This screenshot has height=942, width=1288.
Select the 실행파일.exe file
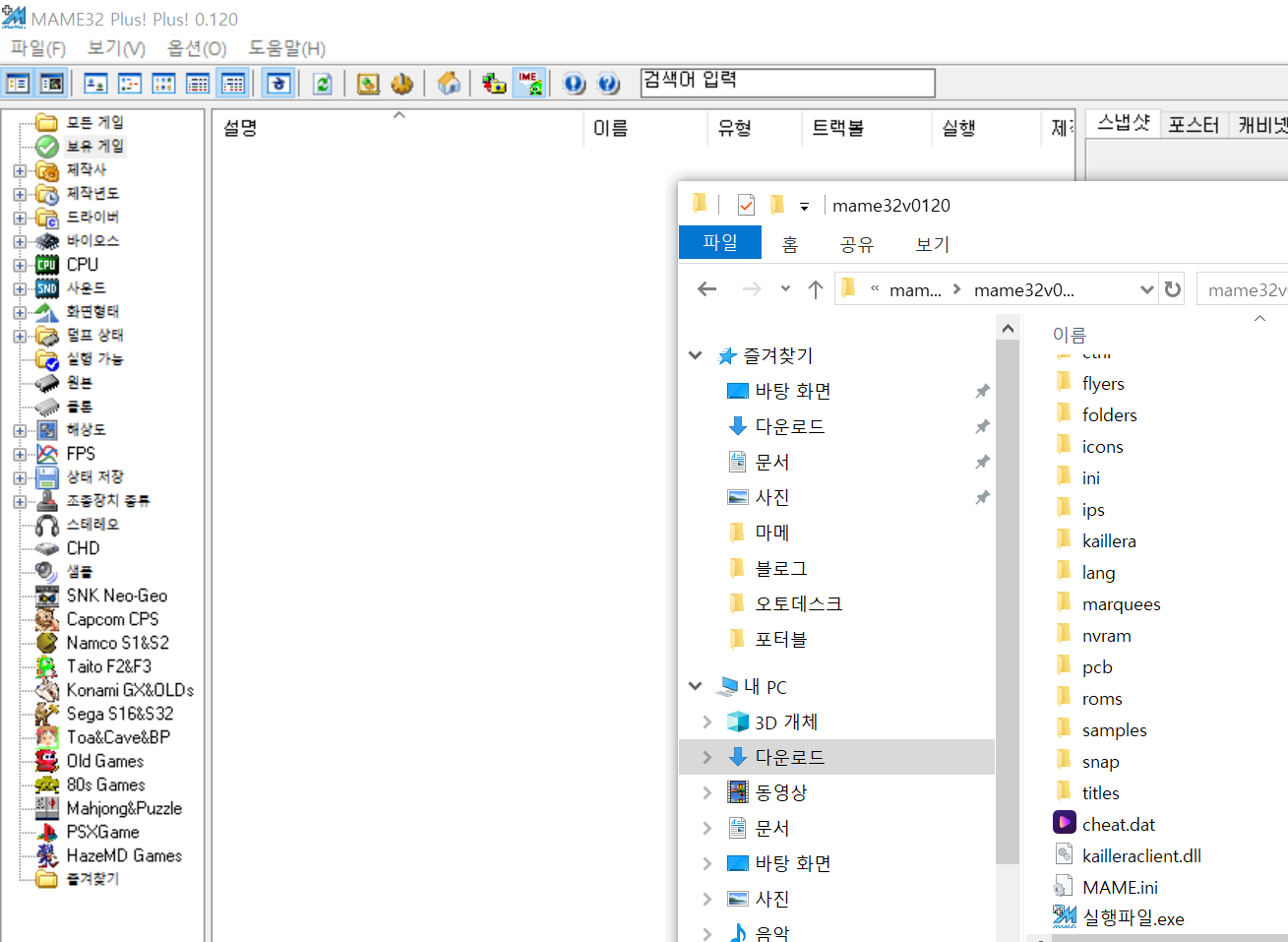[x=1133, y=918]
